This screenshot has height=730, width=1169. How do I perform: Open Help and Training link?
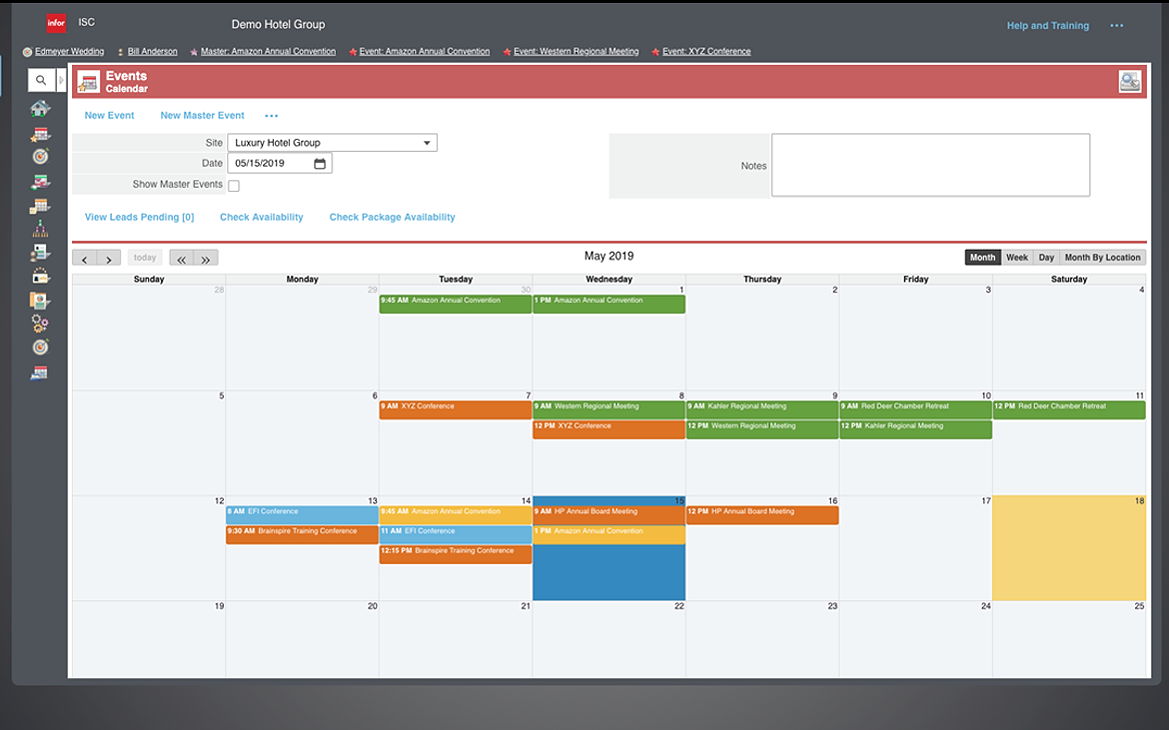click(x=1047, y=25)
